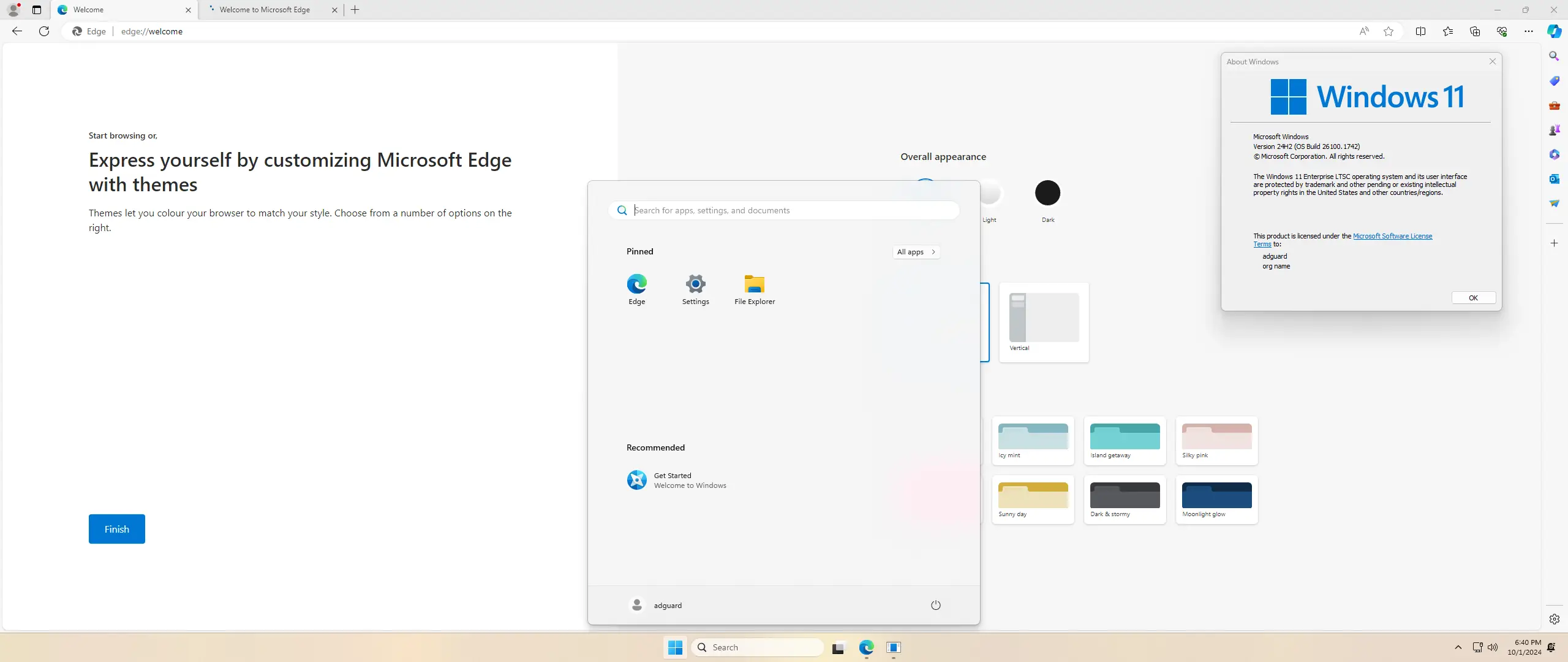Click the power button in Start menu
This screenshot has width=1568, height=662.
pos(935,605)
